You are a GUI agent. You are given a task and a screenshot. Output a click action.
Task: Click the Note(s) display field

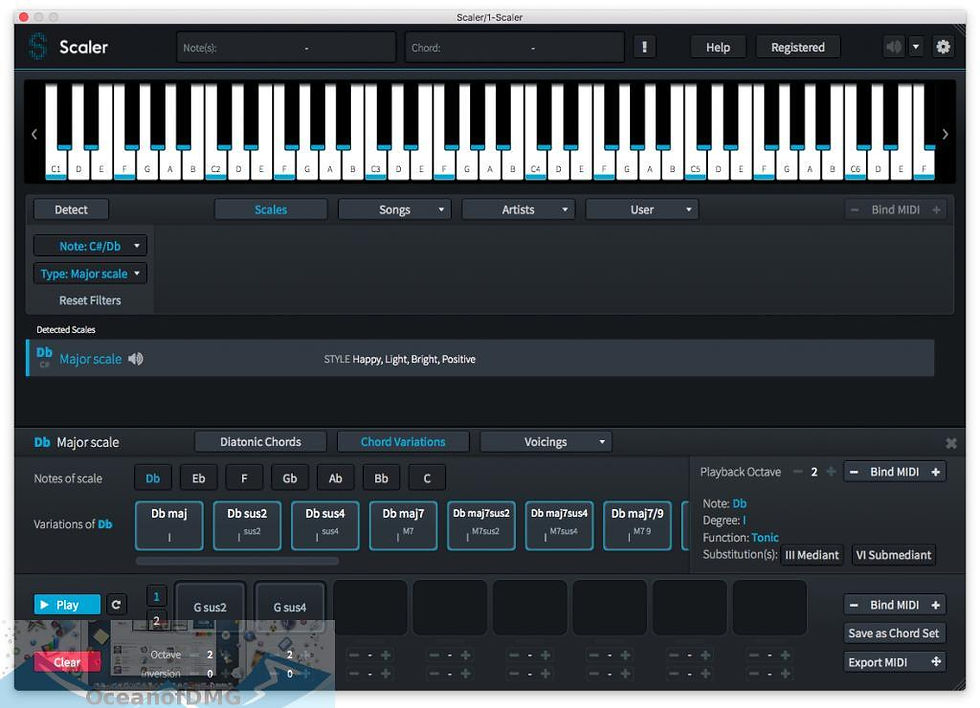tap(286, 47)
